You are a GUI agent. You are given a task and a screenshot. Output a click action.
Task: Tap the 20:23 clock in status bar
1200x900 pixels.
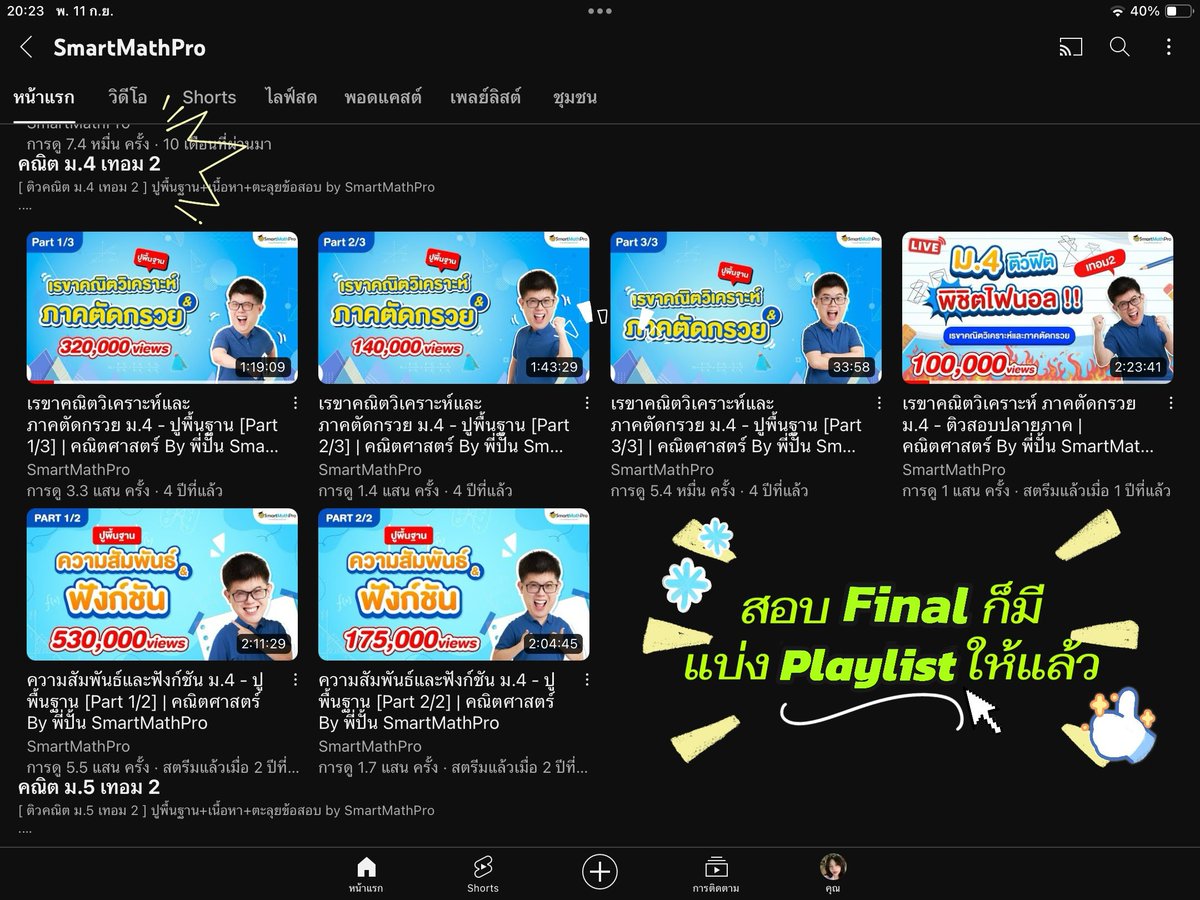24,11
